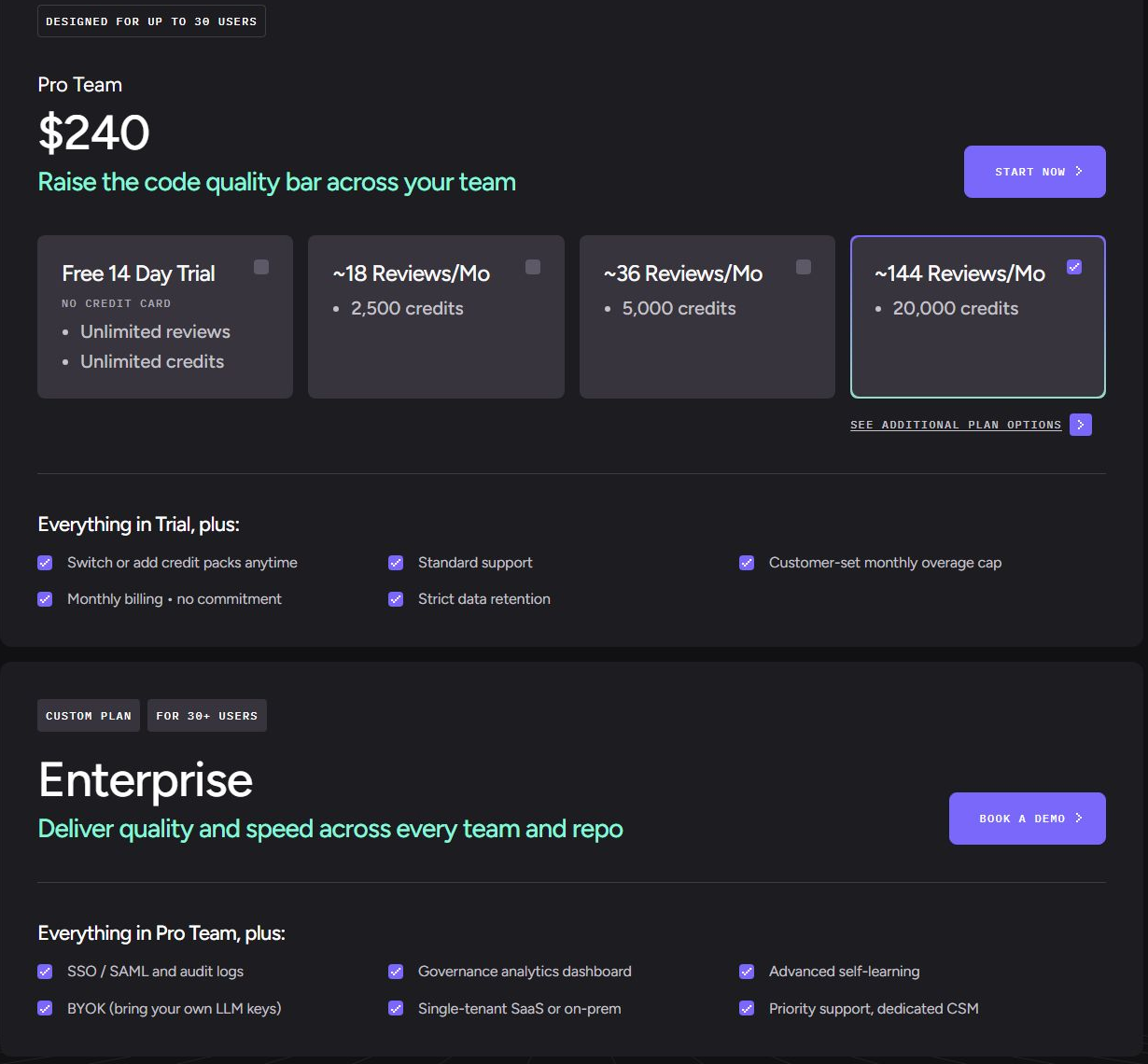Click the $240 price text

click(x=93, y=133)
